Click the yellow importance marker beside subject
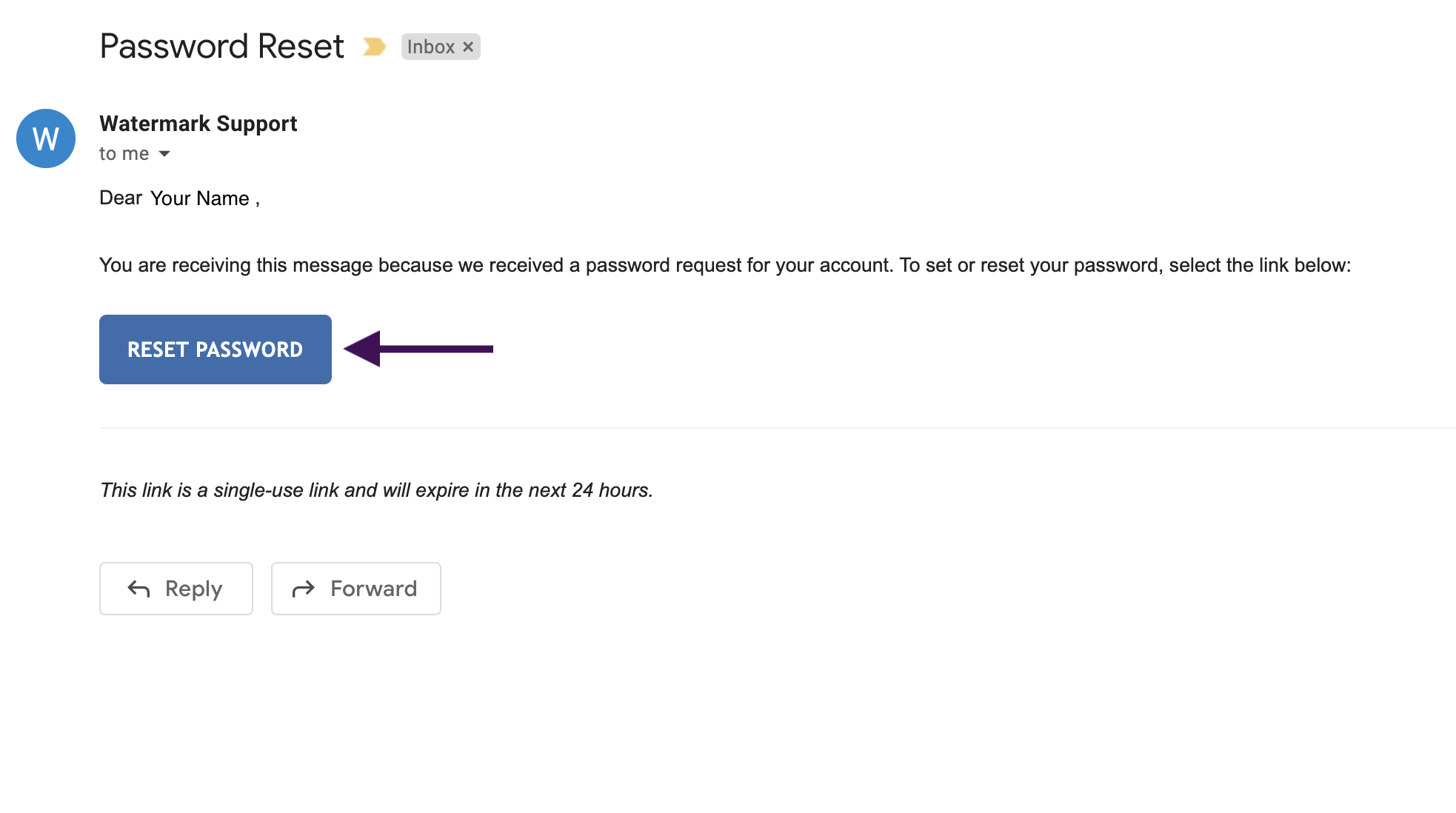 point(374,47)
